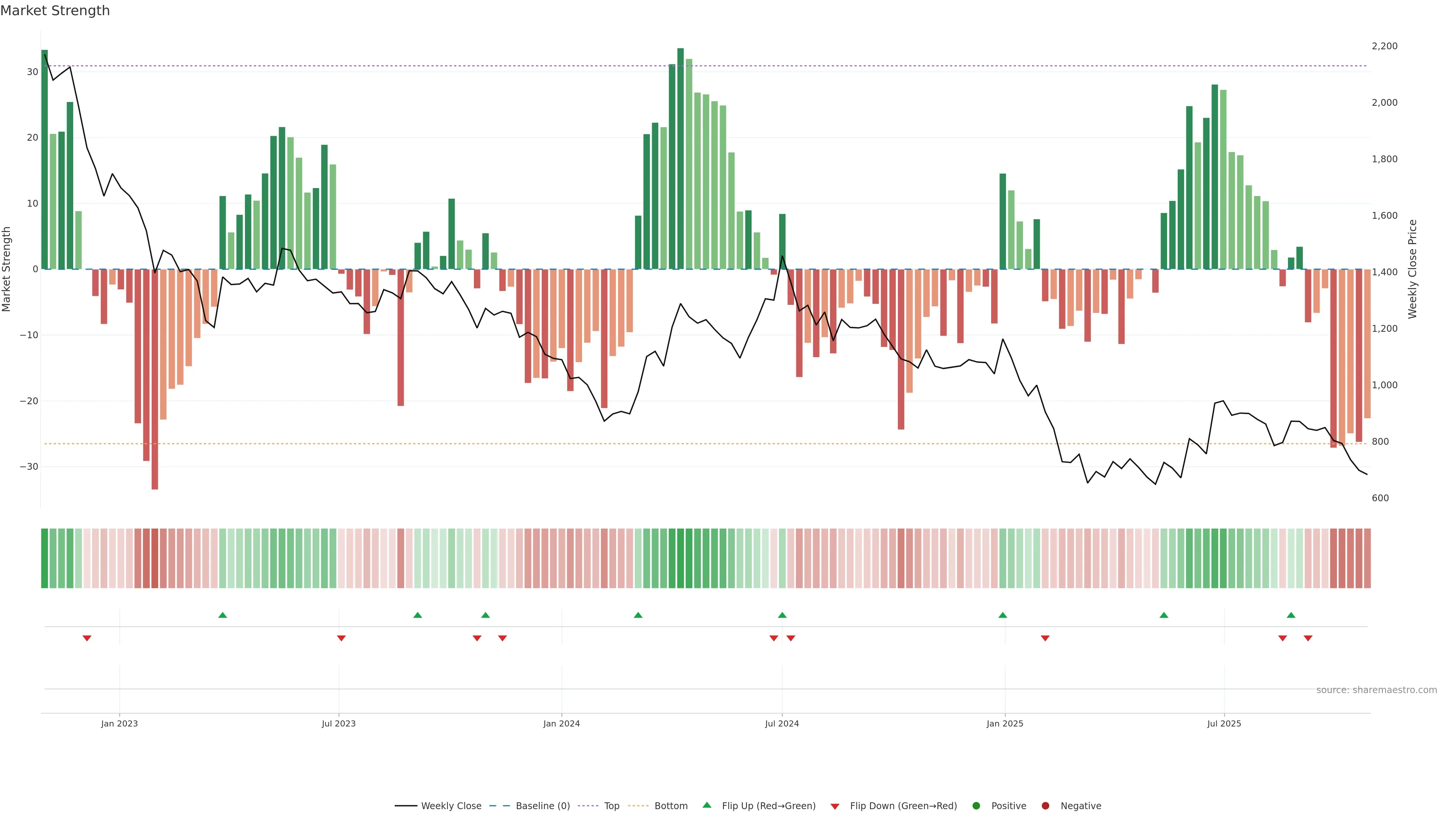Click the tallest green bar near April 2024
The width and height of the screenshot is (1456, 819).
(681, 158)
